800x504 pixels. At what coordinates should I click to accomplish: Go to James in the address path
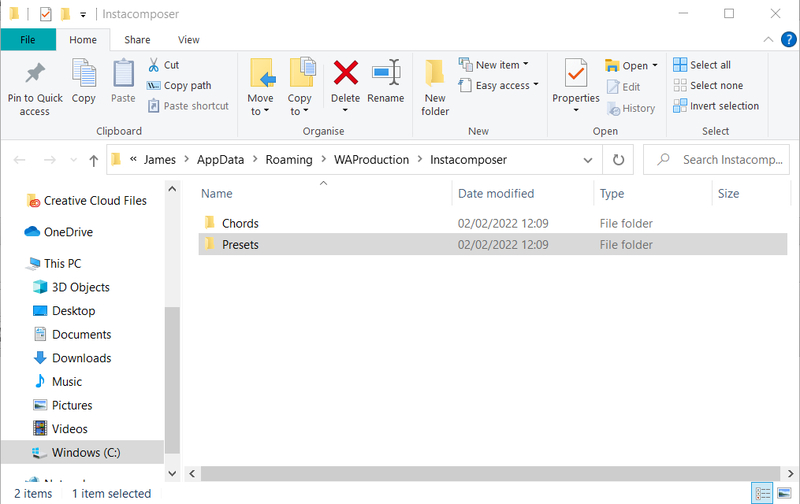160,160
